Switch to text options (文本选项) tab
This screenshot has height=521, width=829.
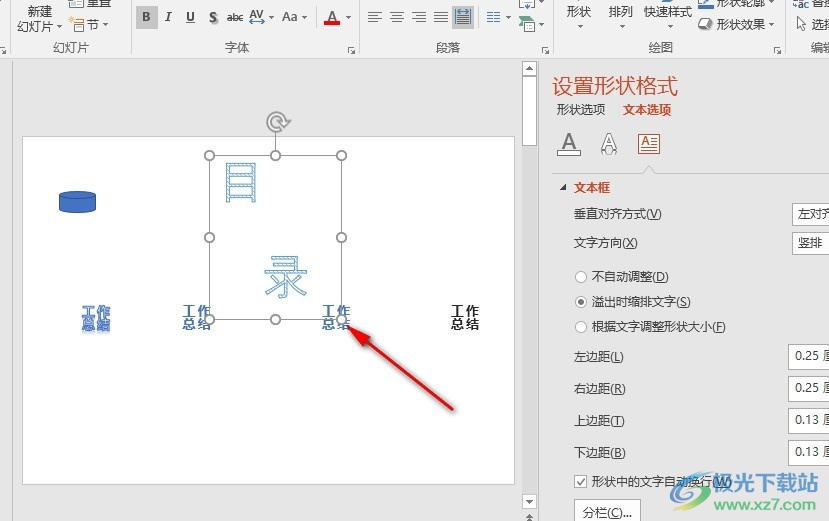pyautogui.click(x=647, y=109)
